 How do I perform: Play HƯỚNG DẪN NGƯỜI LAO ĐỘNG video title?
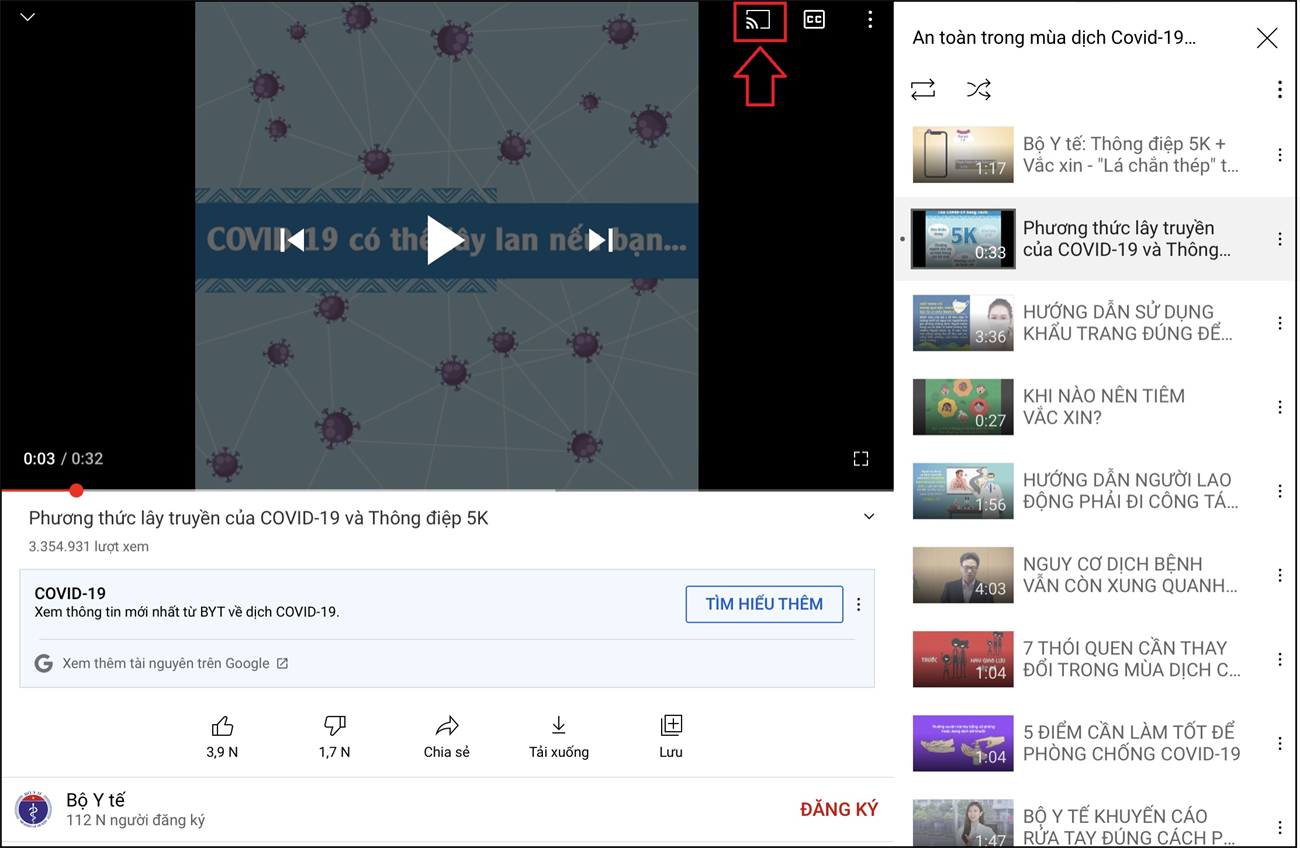[x=1130, y=491]
